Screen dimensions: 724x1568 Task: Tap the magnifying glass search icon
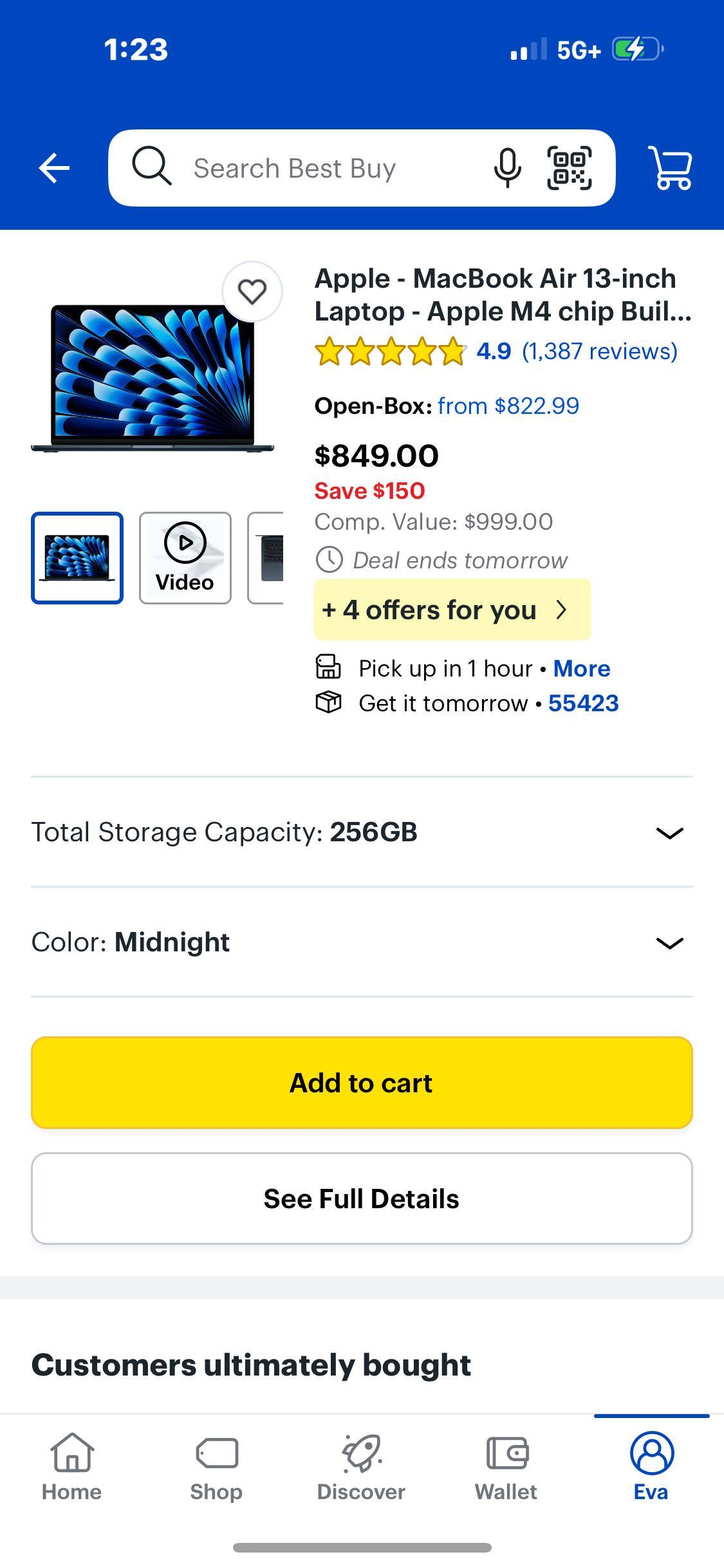(151, 167)
